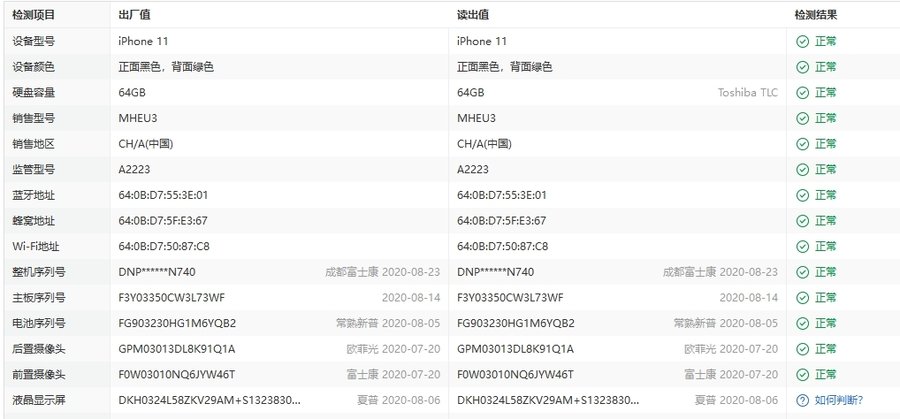Click the question mark icon in 液晶显示屏 row

coord(802,400)
